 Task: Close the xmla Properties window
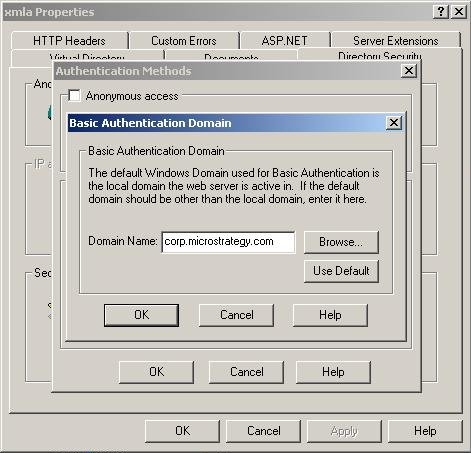click(x=459, y=12)
